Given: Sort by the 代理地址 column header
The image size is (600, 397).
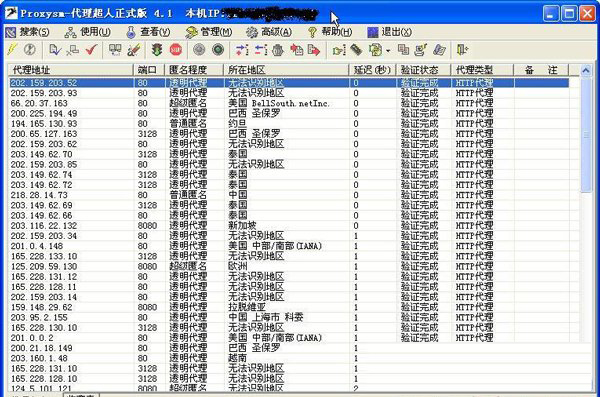Looking at the screenshot, I should (x=71, y=70).
